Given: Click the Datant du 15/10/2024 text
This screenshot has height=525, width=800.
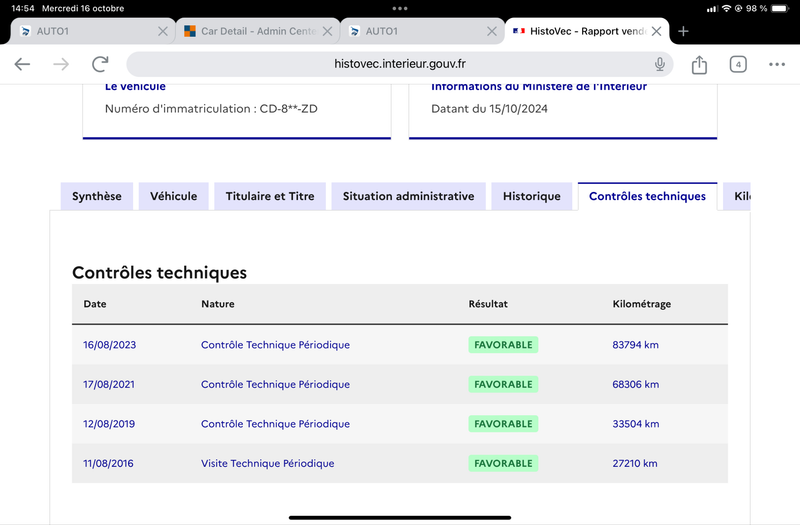Looking at the screenshot, I should 489,109.
